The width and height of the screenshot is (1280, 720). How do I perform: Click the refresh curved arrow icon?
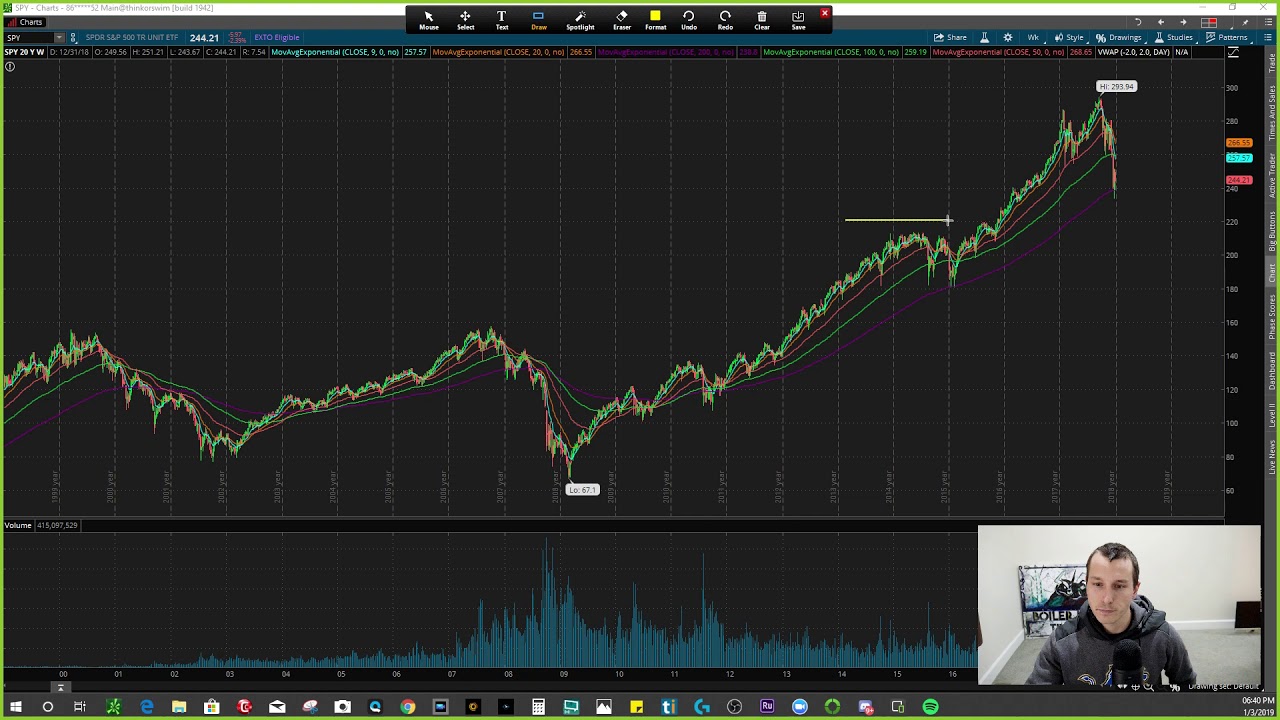coord(1138,22)
